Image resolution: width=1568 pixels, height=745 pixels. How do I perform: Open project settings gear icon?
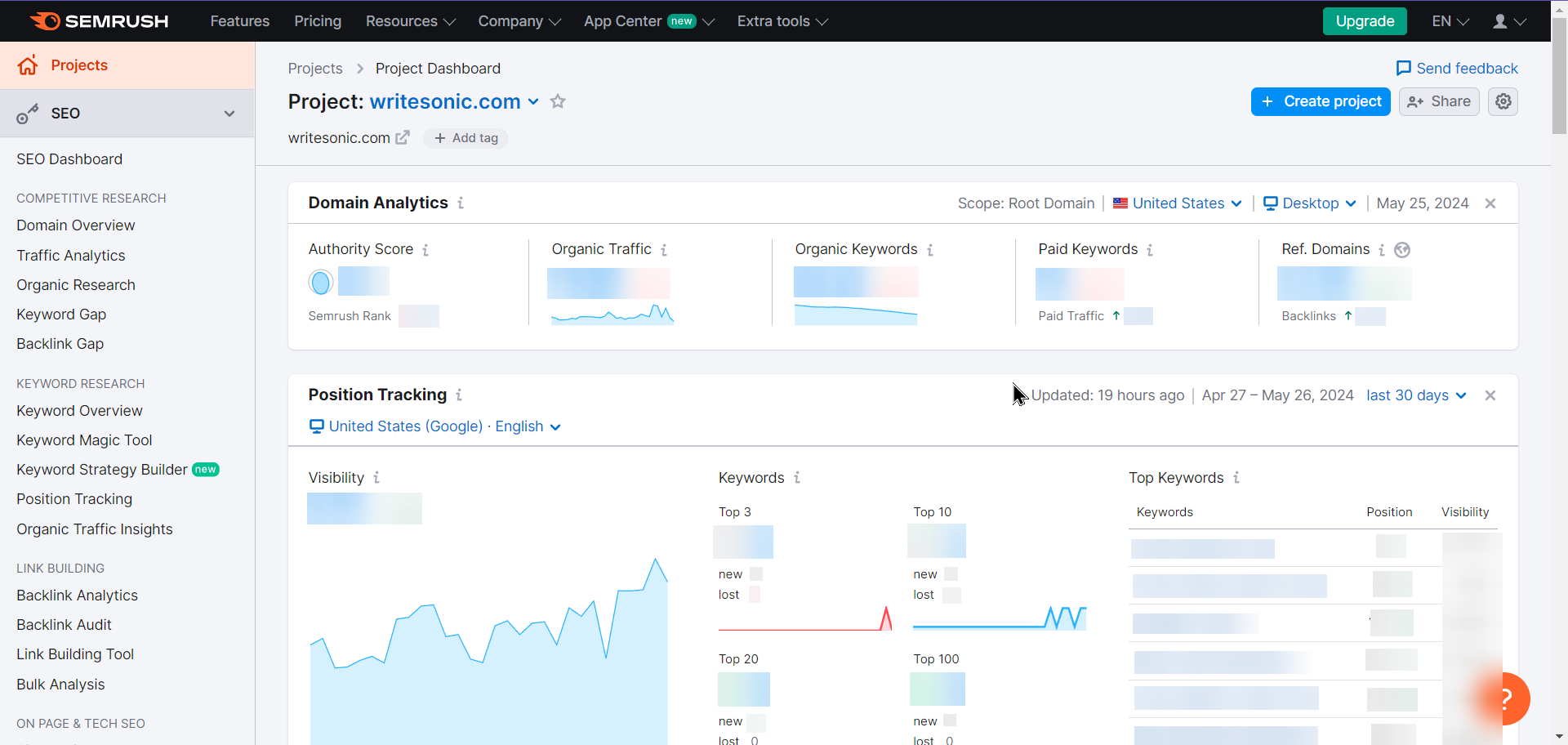click(1503, 101)
